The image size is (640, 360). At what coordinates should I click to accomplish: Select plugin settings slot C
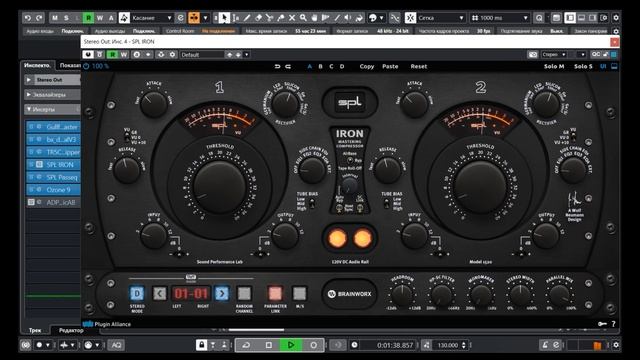pyautogui.click(x=331, y=66)
